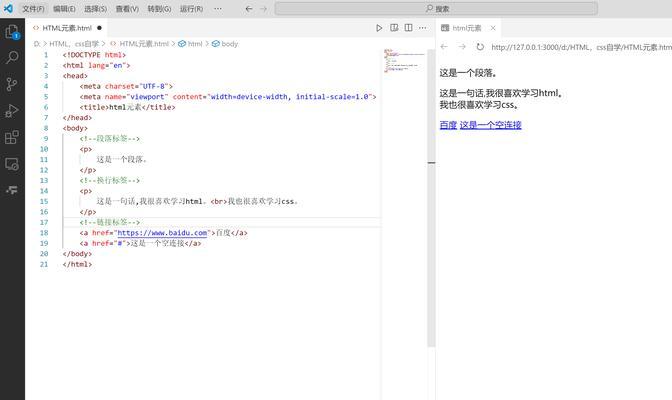Go forward with the title bar arrow
This screenshot has width=672, height=400.
pyautogui.click(x=264, y=9)
